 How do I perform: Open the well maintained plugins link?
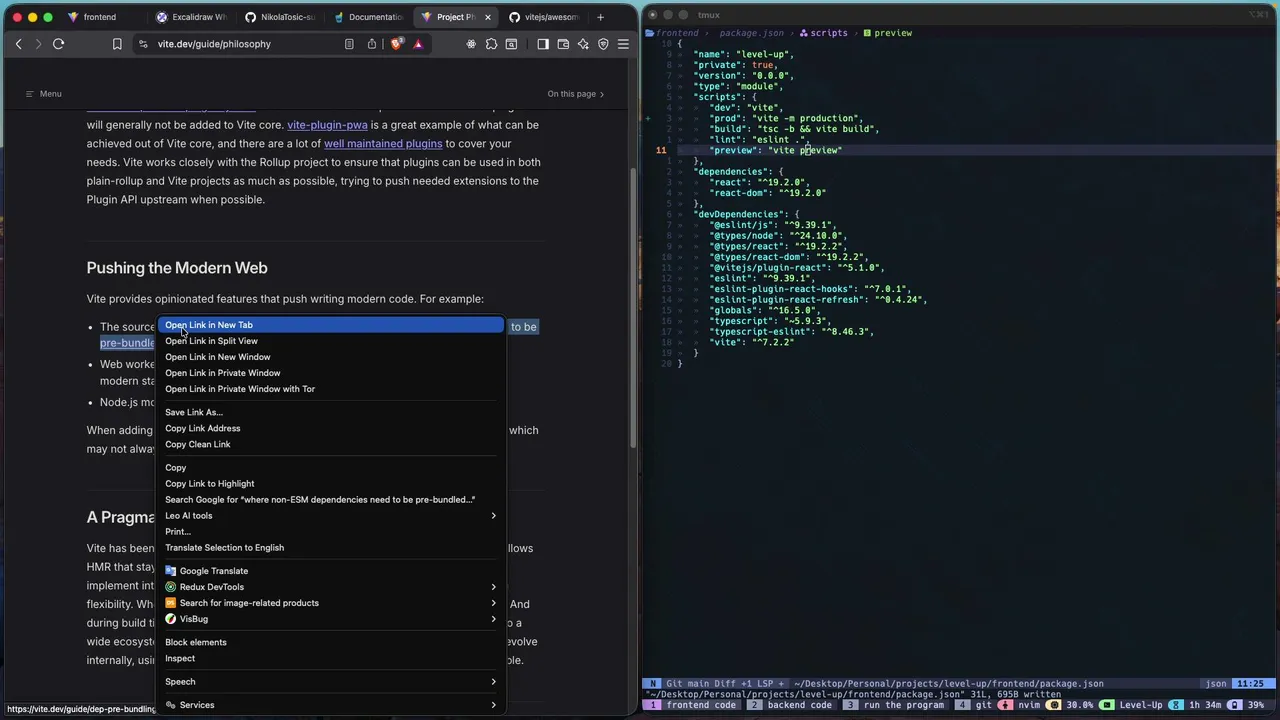pos(383,144)
